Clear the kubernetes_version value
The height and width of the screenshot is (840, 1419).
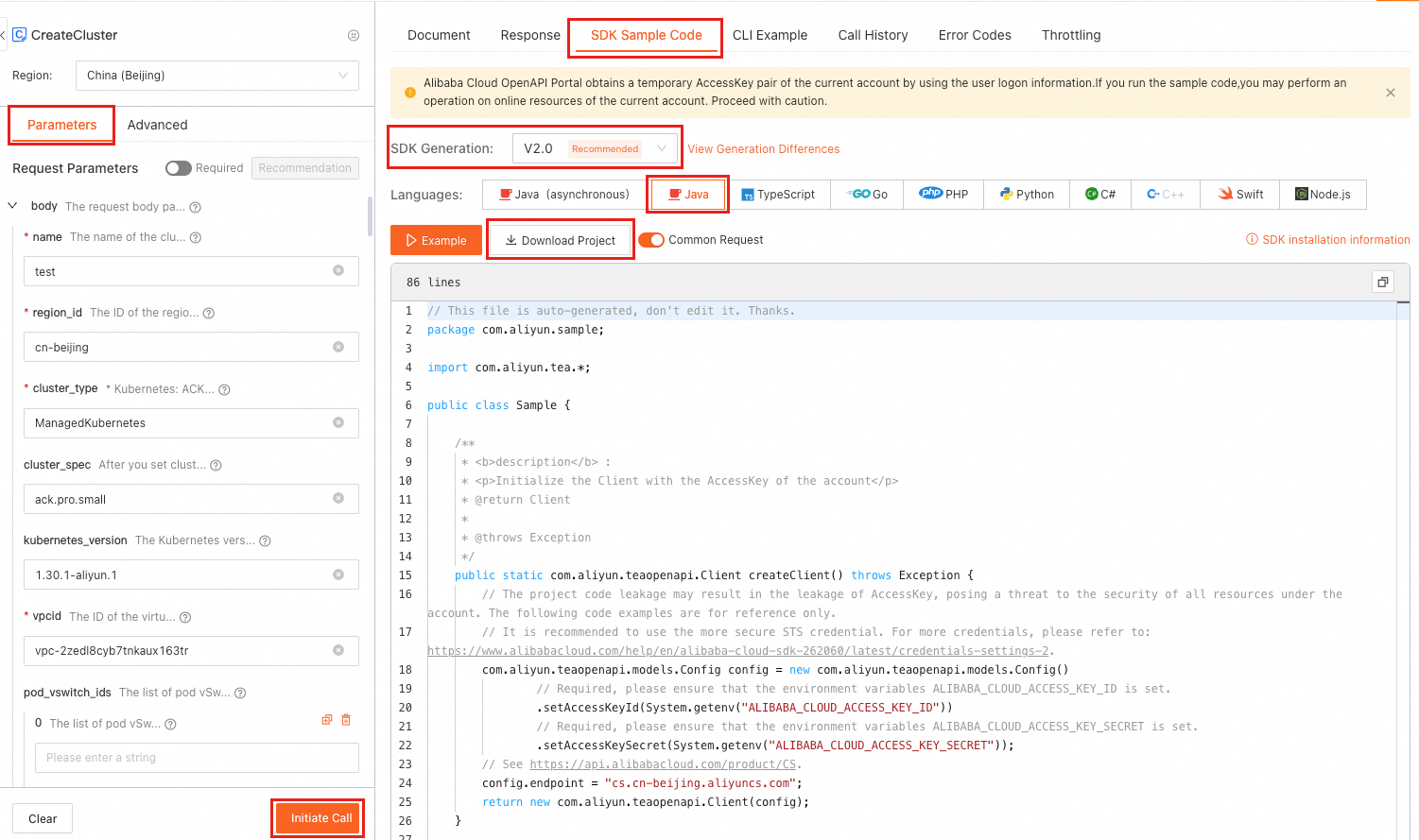pyautogui.click(x=338, y=574)
